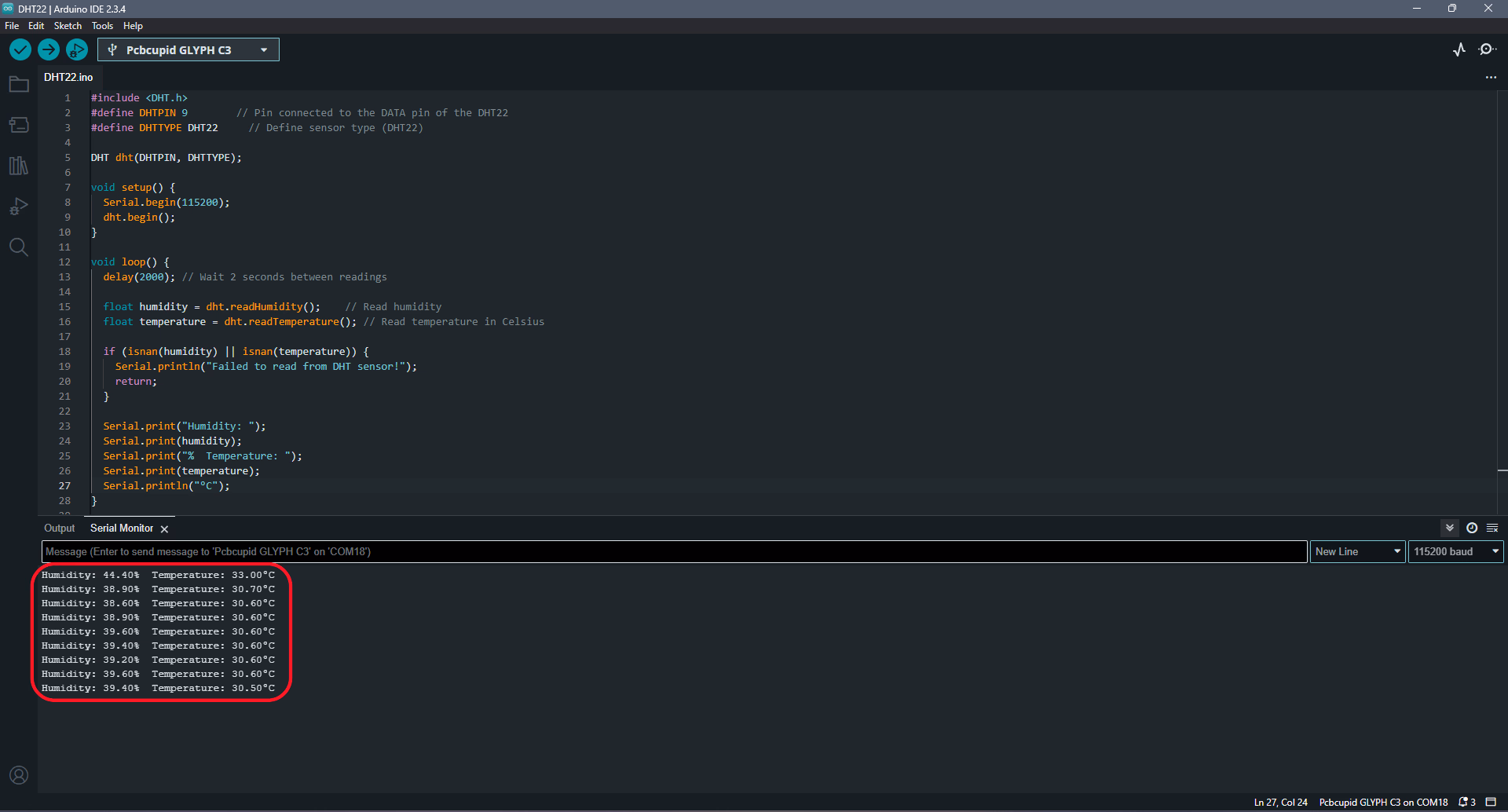This screenshot has width=1508, height=812.
Task: Open the Serial Plotter icon
Action: 1459,49
